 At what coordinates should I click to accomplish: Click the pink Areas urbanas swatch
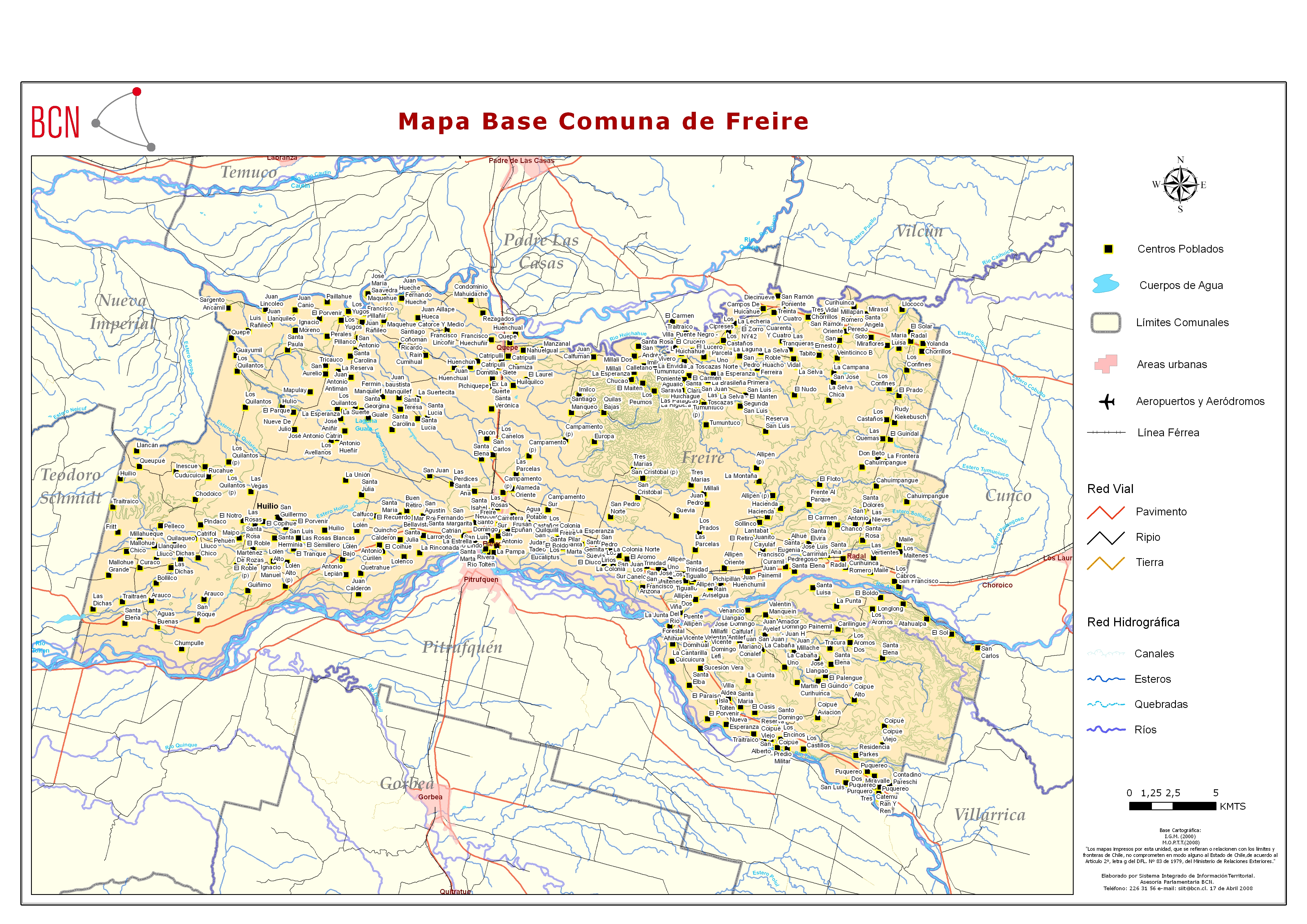point(1106,364)
